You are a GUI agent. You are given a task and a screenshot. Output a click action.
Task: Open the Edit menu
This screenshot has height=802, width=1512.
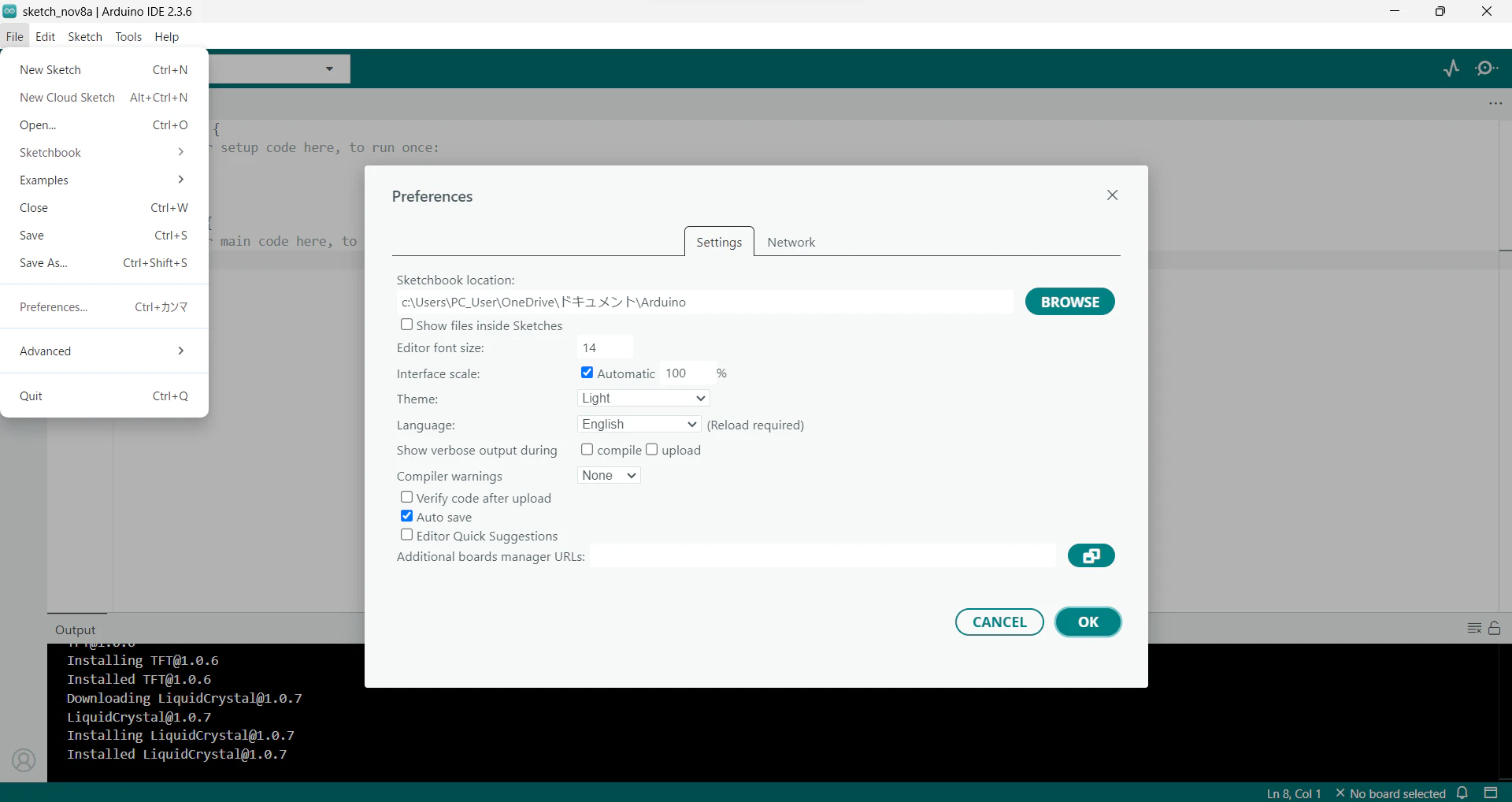(x=45, y=36)
